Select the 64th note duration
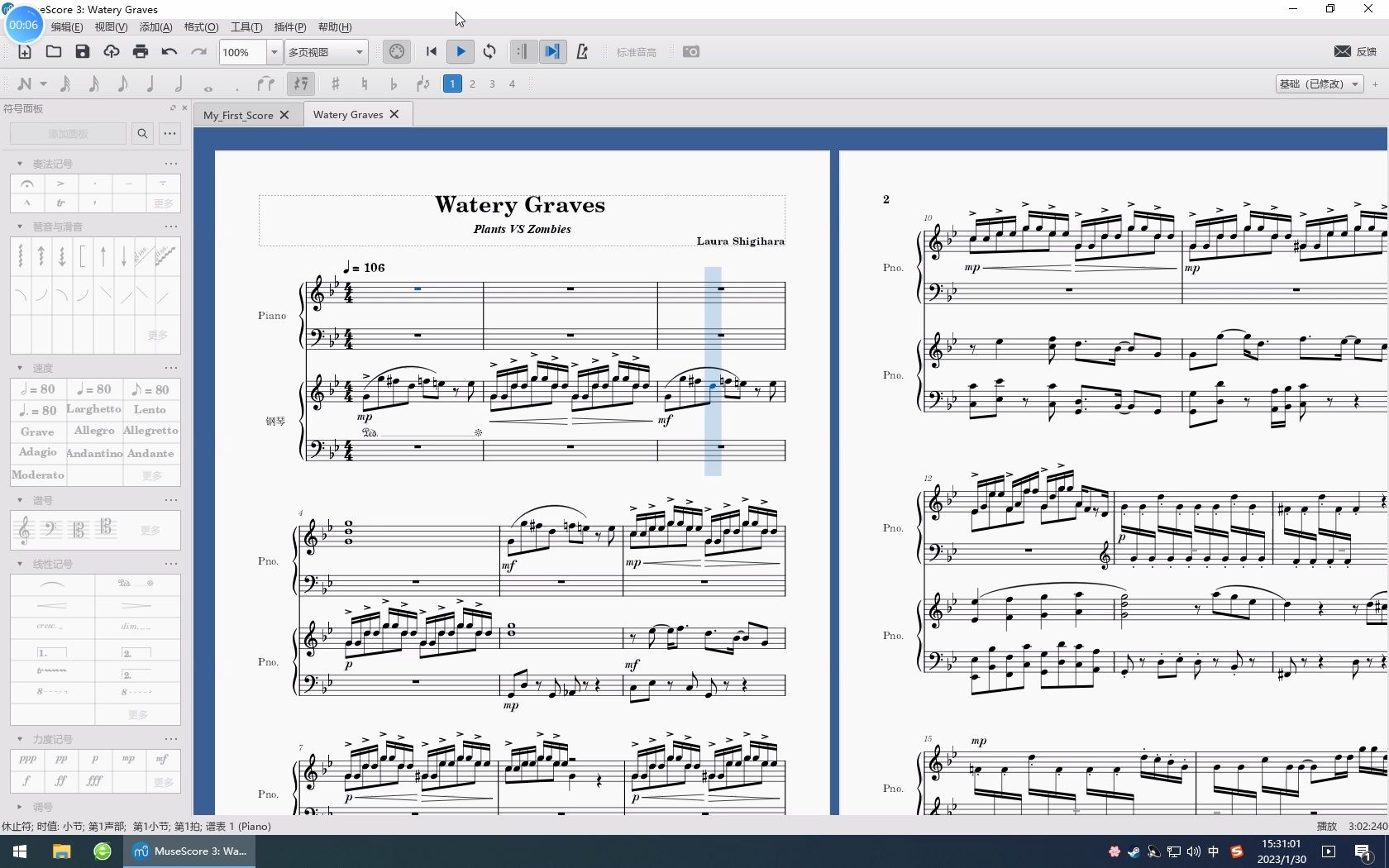 tap(65, 83)
